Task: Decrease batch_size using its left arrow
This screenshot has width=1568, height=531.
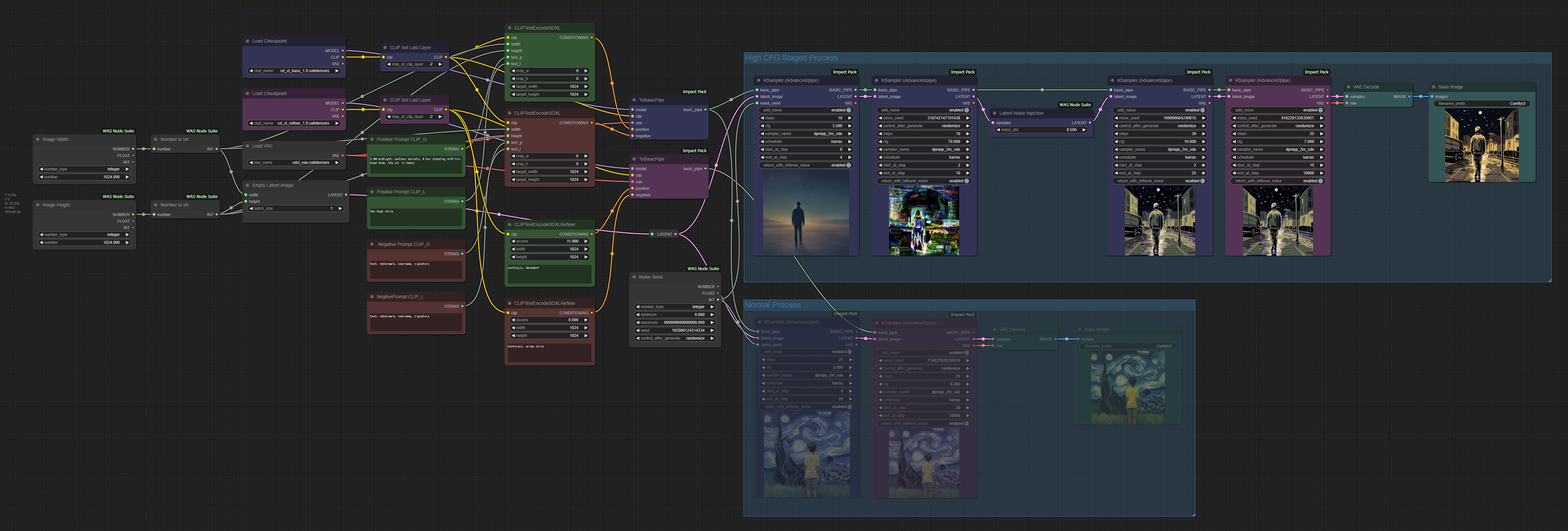Action: pyautogui.click(x=251, y=208)
